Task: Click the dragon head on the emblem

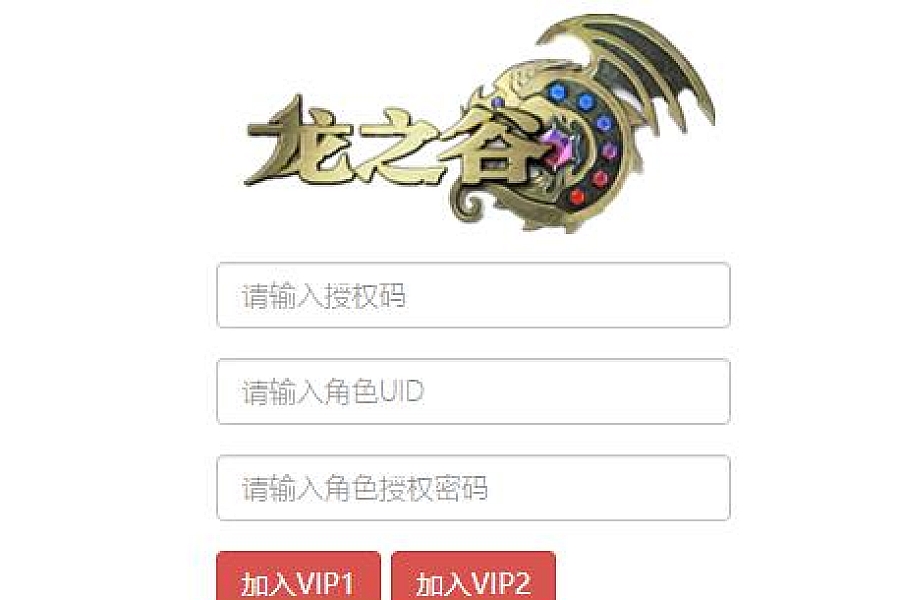Action: (521, 79)
